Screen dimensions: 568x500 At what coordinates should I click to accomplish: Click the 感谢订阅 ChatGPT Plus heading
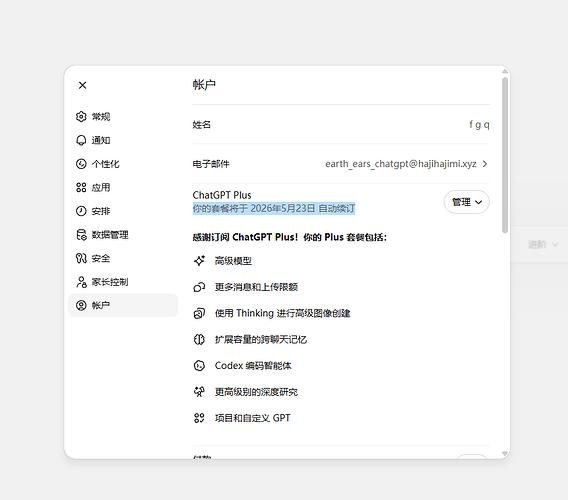coord(290,237)
